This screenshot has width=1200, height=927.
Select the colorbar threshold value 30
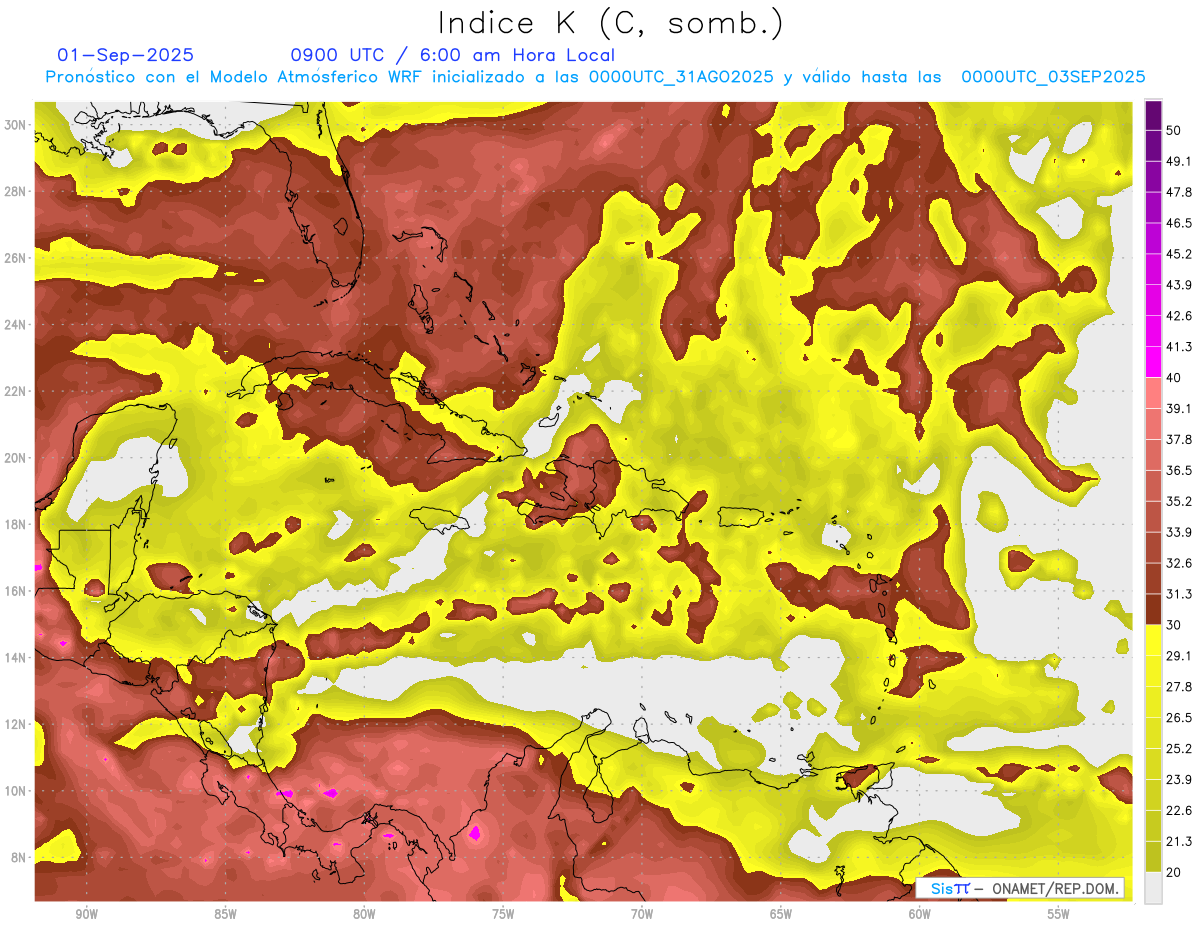(x=1174, y=625)
